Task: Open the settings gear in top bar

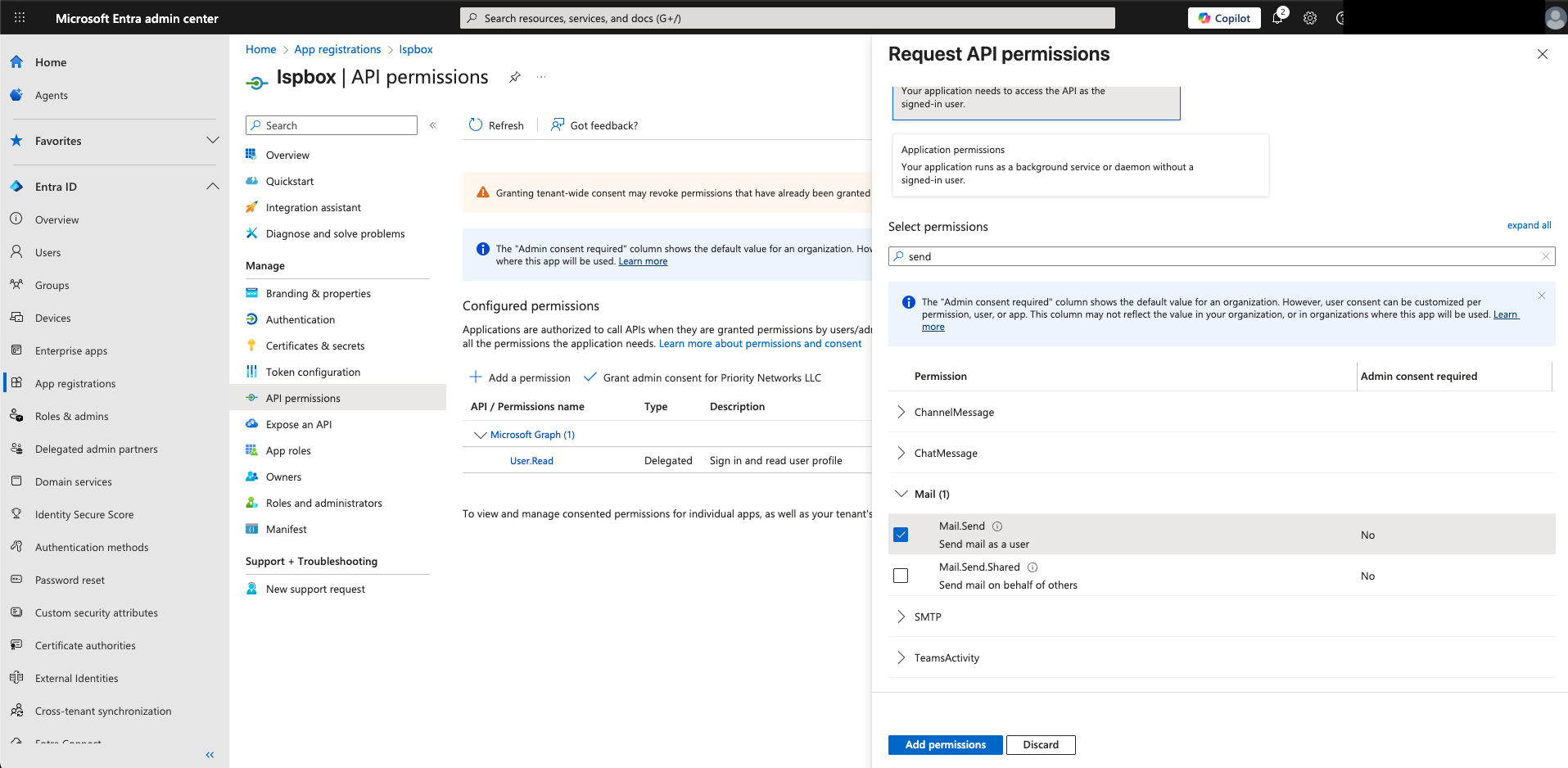Action: click(1310, 18)
